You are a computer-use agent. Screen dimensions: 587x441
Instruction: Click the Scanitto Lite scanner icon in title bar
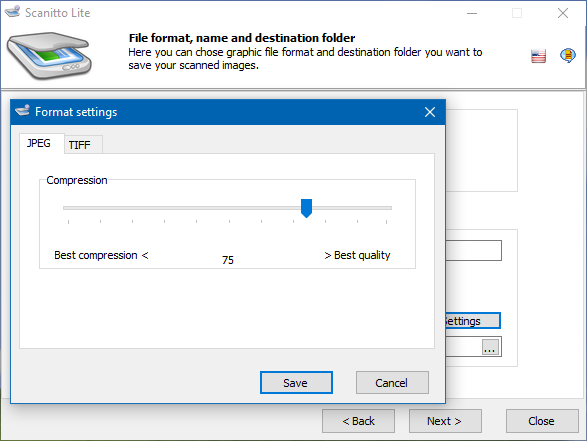point(12,12)
